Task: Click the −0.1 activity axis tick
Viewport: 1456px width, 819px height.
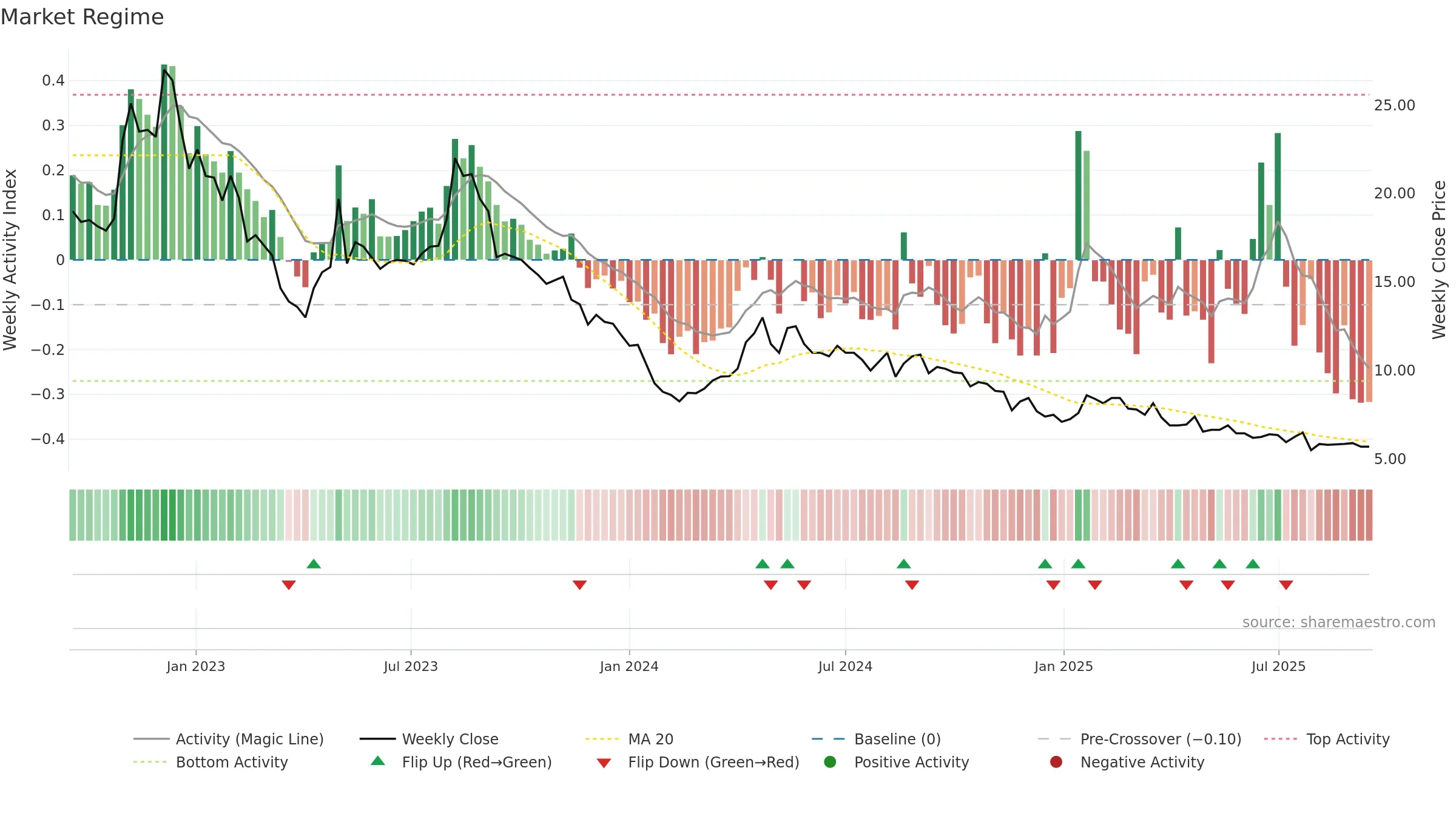Action: point(48,305)
